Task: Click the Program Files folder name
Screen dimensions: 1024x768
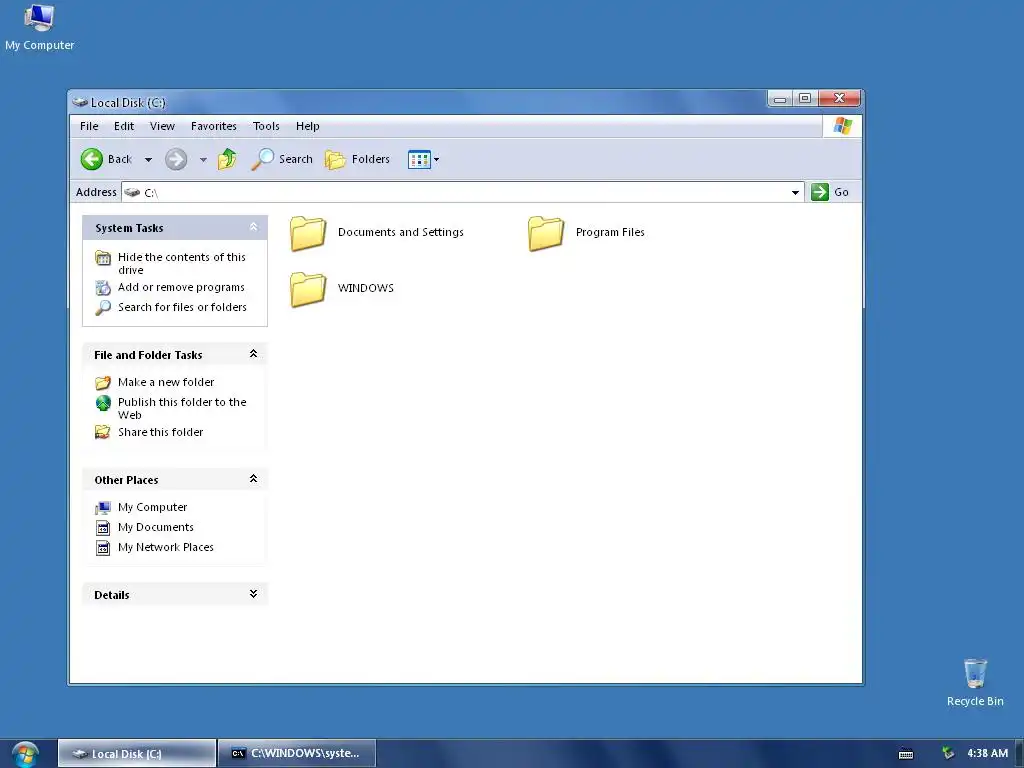Action: click(x=610, y=232)
